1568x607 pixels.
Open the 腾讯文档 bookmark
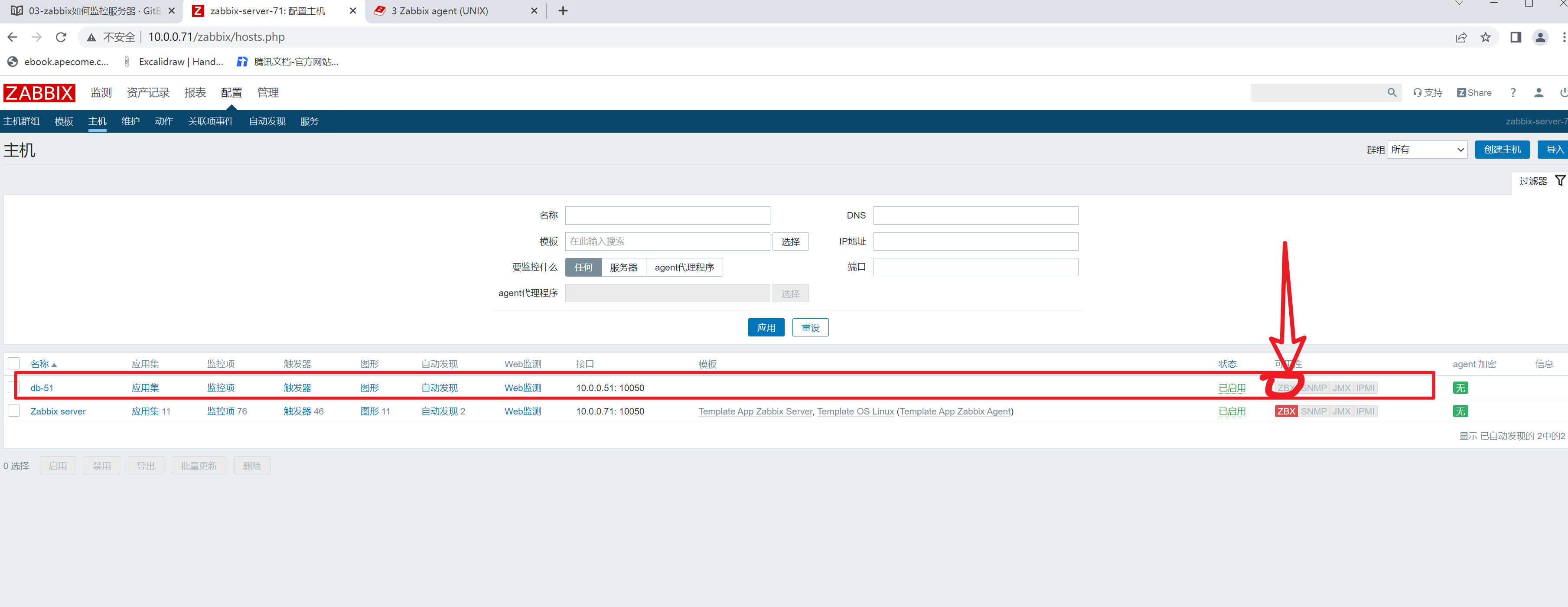click(287, 62)
